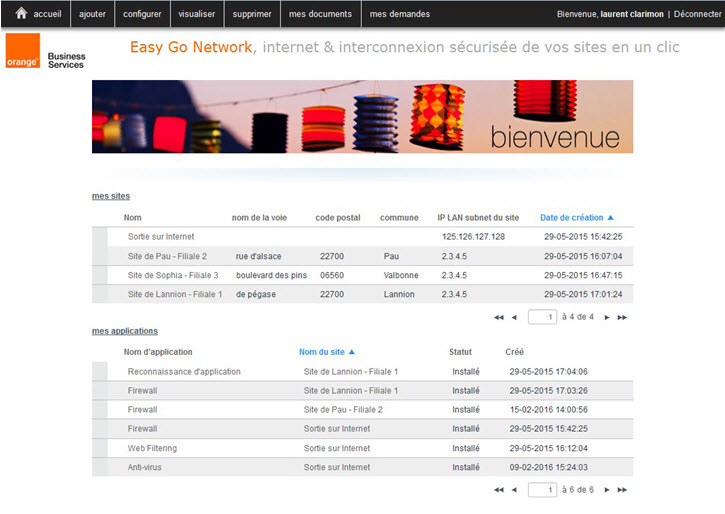Sort applications by Nom du site header
Image resolution: width=725 pixels, height=514 pixels.
coord(322,352)
